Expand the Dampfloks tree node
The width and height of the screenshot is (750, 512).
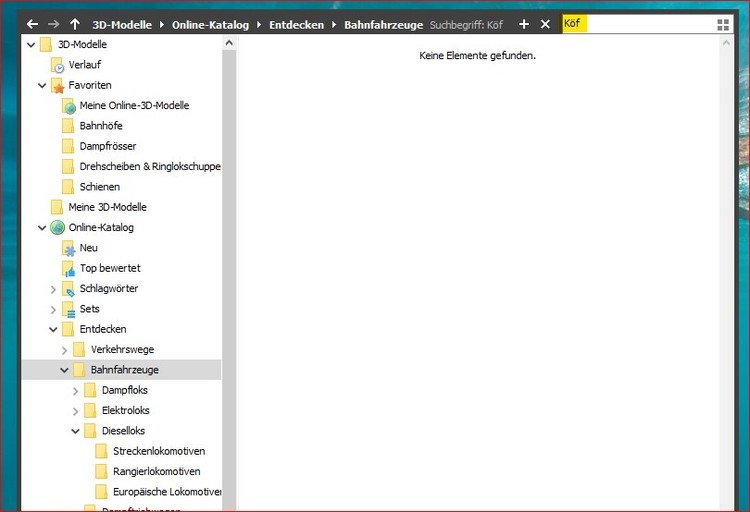pyautogui.click(x=76, y=391)
